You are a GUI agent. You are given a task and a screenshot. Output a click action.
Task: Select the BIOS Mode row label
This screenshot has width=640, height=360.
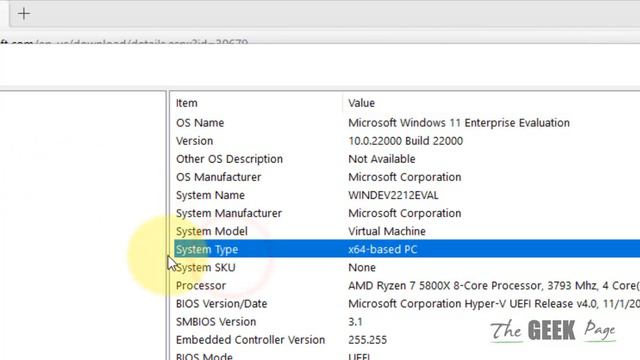point(204,356)
